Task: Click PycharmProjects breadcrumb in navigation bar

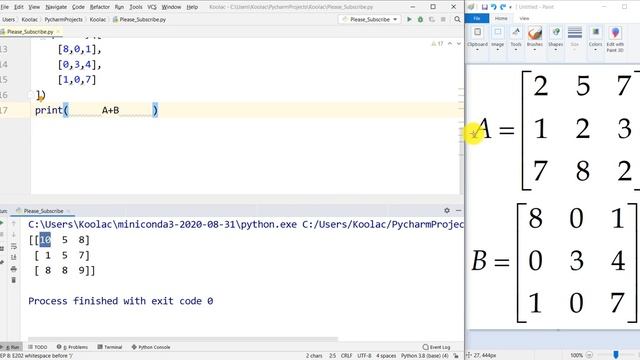Action: point(63,19)
